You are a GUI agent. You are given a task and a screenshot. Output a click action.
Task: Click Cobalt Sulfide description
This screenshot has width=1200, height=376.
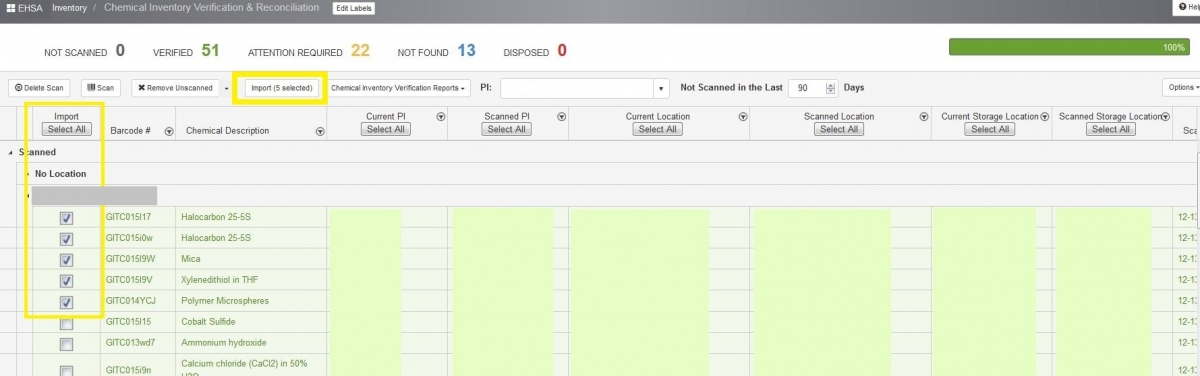[x=208, y=322]
